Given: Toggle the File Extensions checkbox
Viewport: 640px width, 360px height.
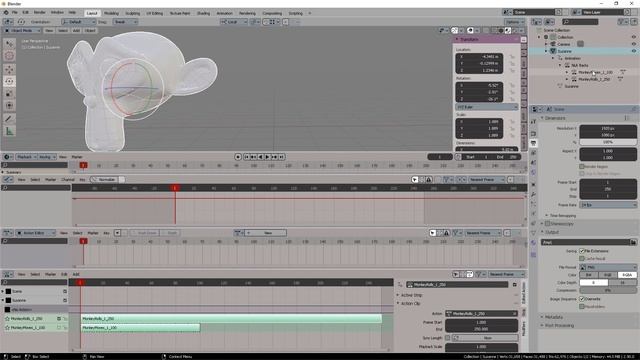Looking at the screenshot, I should pos(582,251).
